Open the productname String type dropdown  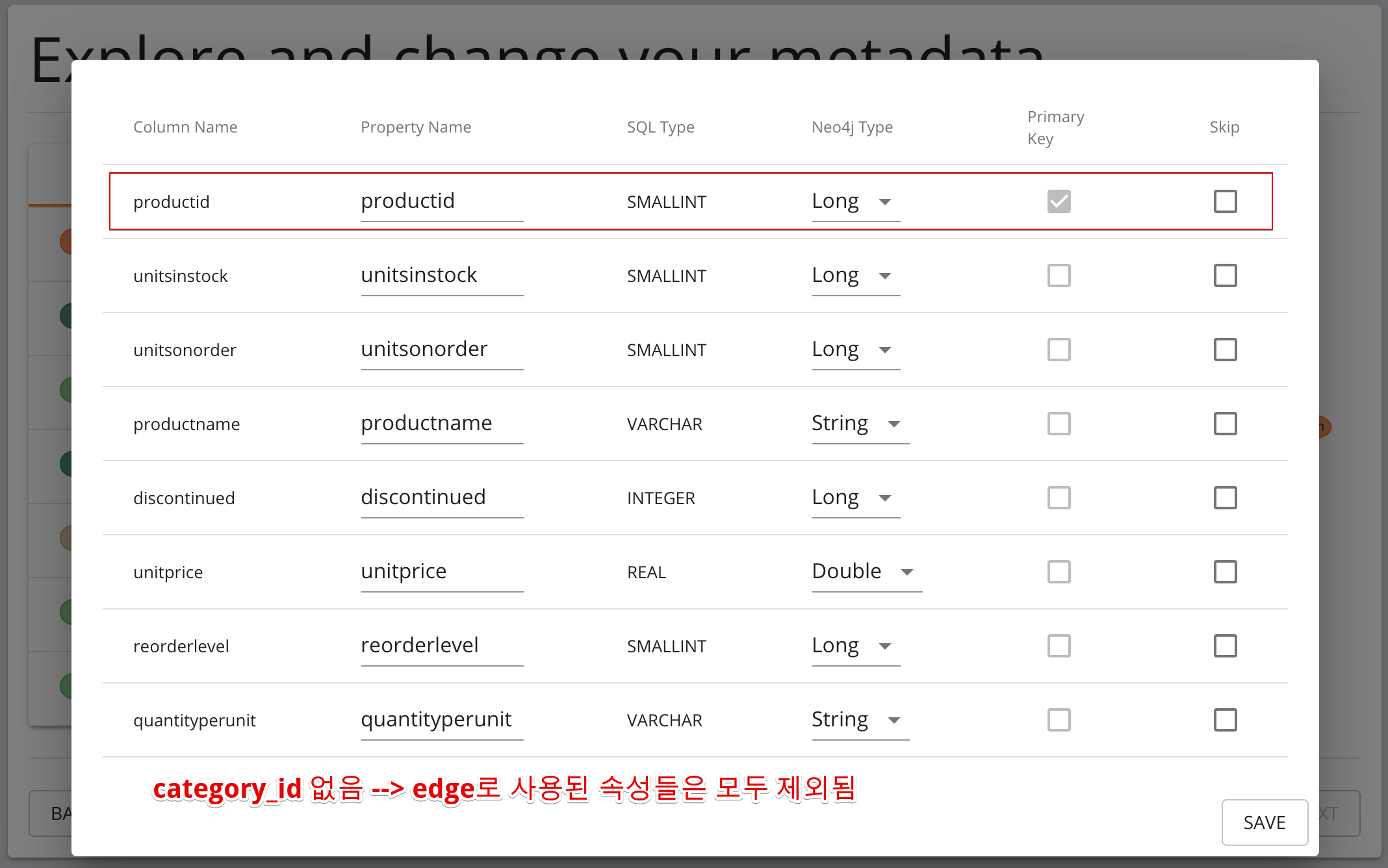[x=860, y=424]
